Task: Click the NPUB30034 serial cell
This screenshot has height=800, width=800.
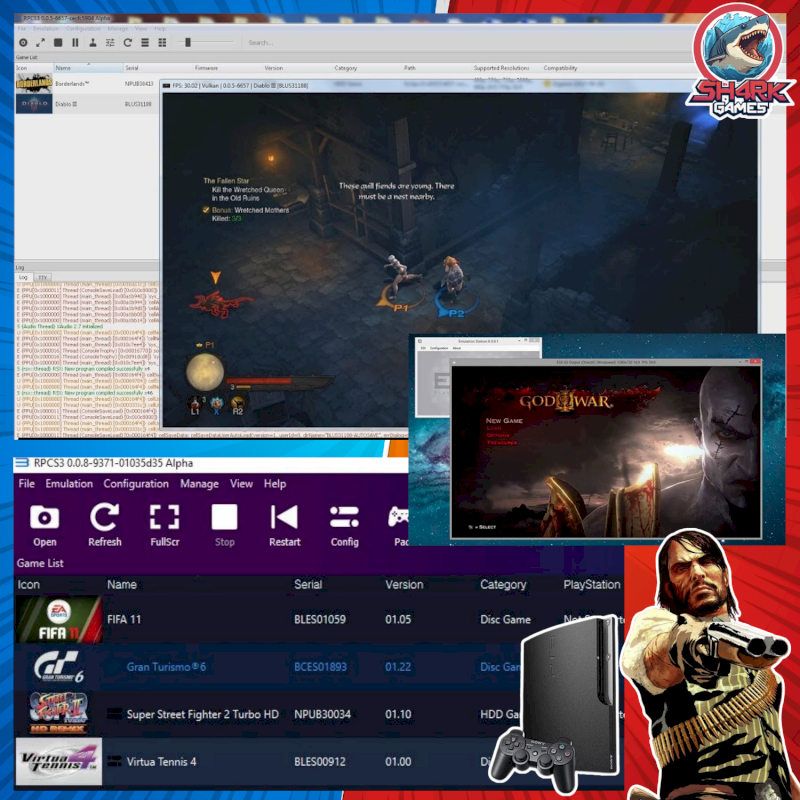Action: 322,714
